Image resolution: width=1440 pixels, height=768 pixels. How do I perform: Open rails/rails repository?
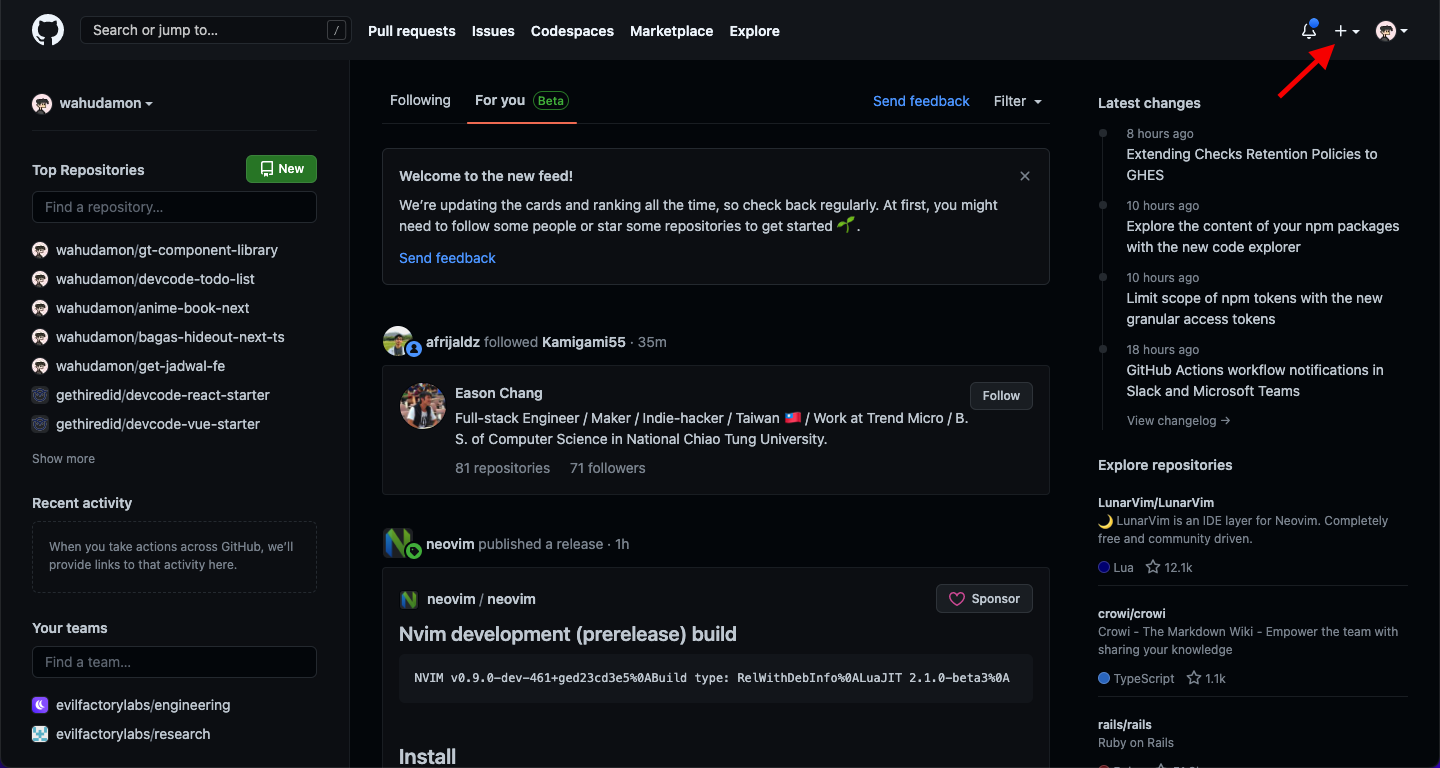click(1125, 725)
